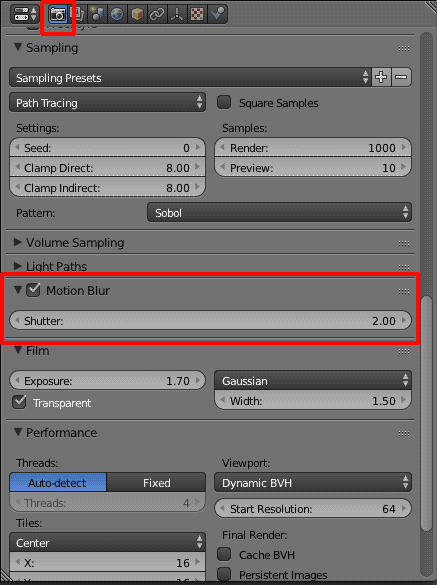This screenshot has height=585, width=437.
Task: Open the Path Tracing integrator dropdown
Action: (107, 103)
